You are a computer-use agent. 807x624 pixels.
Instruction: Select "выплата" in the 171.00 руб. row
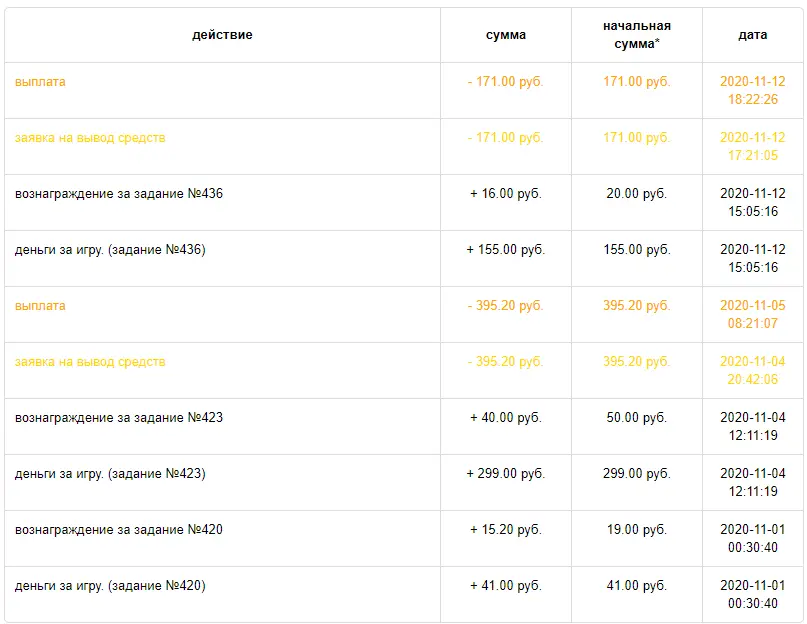pyautogui.click(x=40, y=82)
